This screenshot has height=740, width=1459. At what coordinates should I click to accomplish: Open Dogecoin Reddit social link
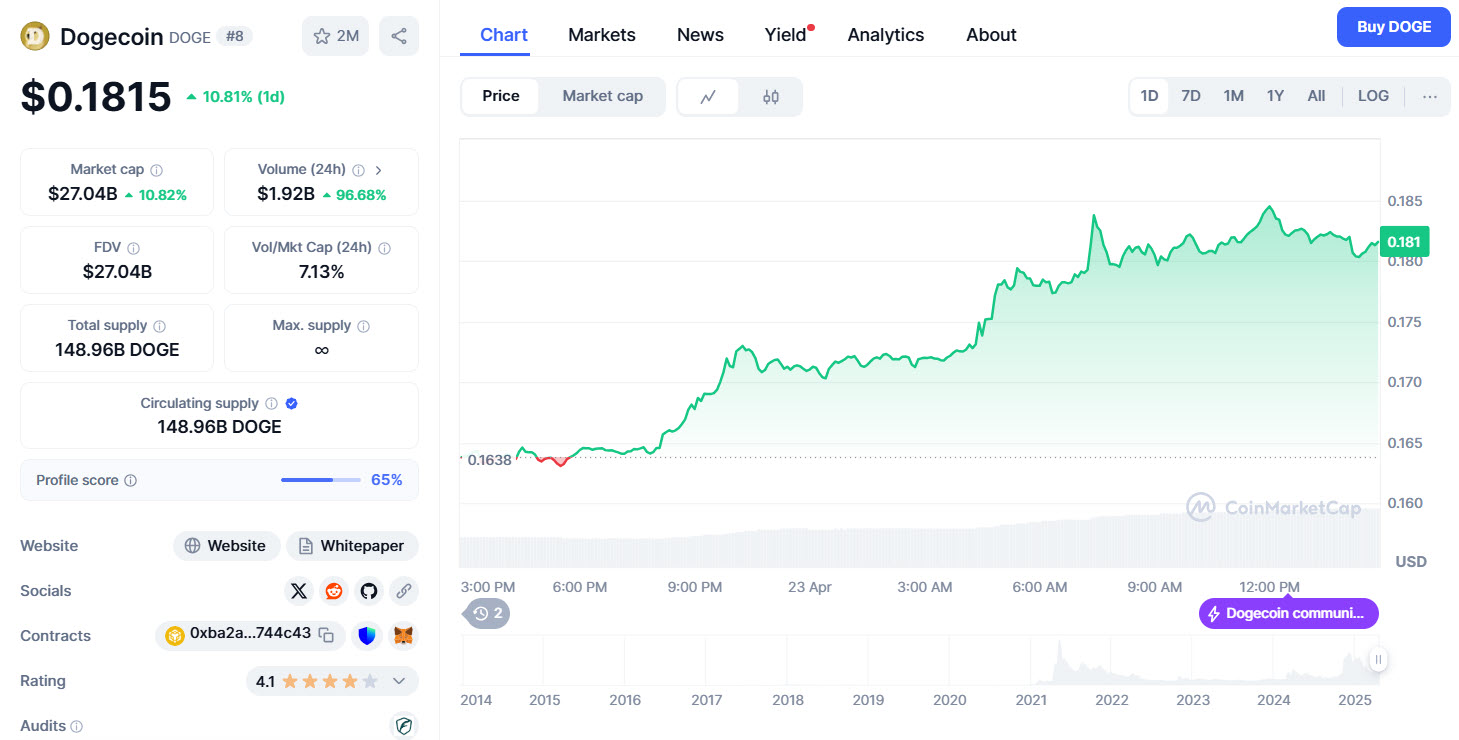pos(334,591)
